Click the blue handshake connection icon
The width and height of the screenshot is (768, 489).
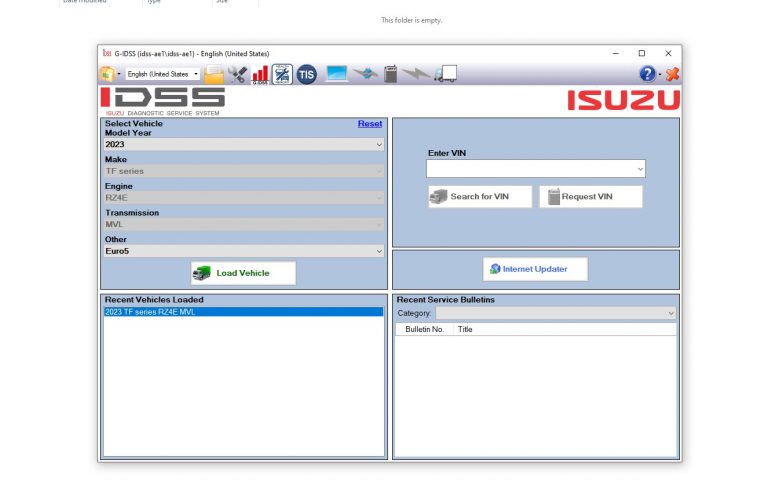click(365, 74)
